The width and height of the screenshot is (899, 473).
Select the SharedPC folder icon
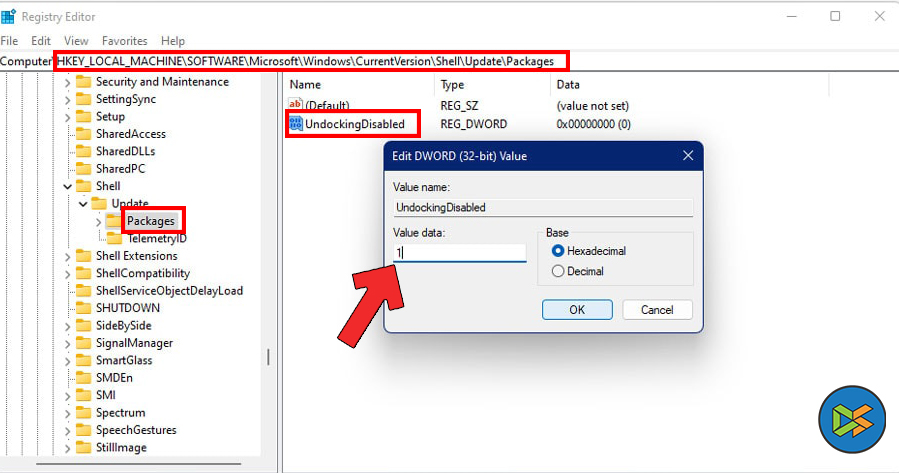click(x=84, y=169)
